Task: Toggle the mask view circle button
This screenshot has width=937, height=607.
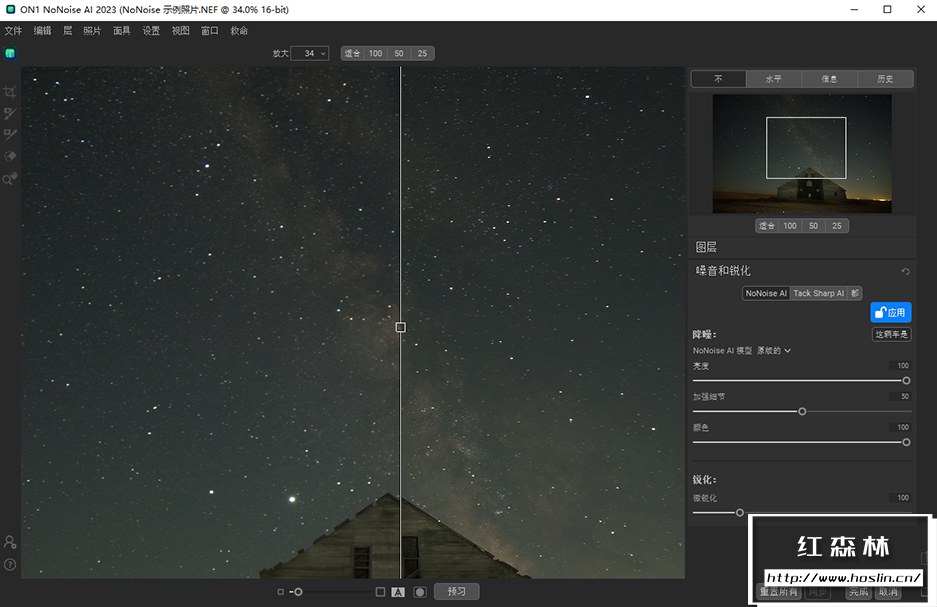Action: 420,592
